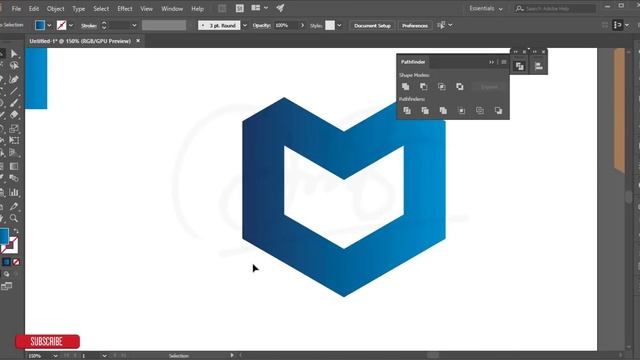Viewport: 640px width, 360px height.
Task: Select the Zoom tool
Action: tap(14, 218)
